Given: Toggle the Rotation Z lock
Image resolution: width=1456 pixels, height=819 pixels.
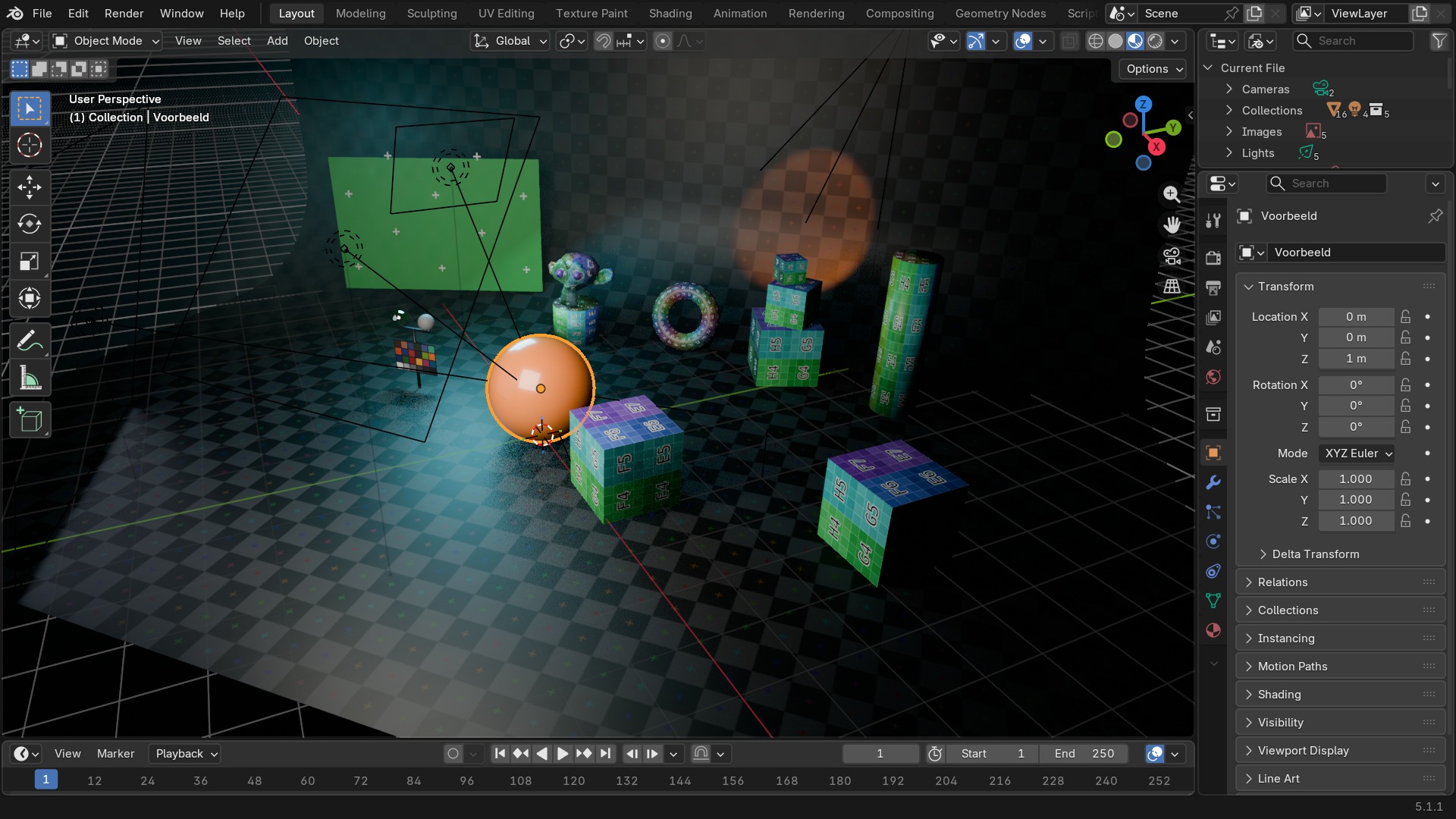Looking at the screenshot, I should pos(1405,427).
